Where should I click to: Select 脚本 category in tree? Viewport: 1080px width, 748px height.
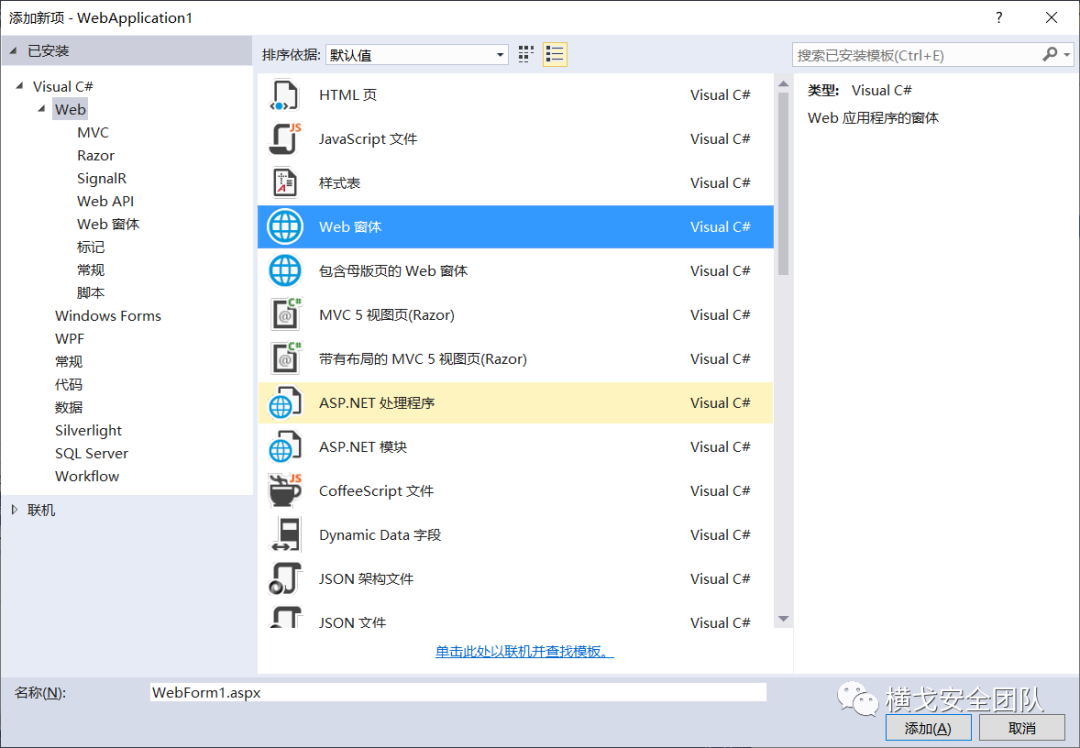tap(90, 293)
